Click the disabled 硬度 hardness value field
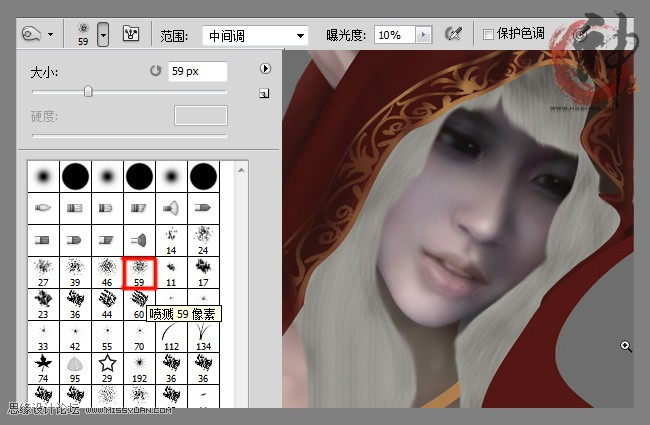Image resolution: width=650 pixels, height=425 pixels. click(x=201, y=115)
